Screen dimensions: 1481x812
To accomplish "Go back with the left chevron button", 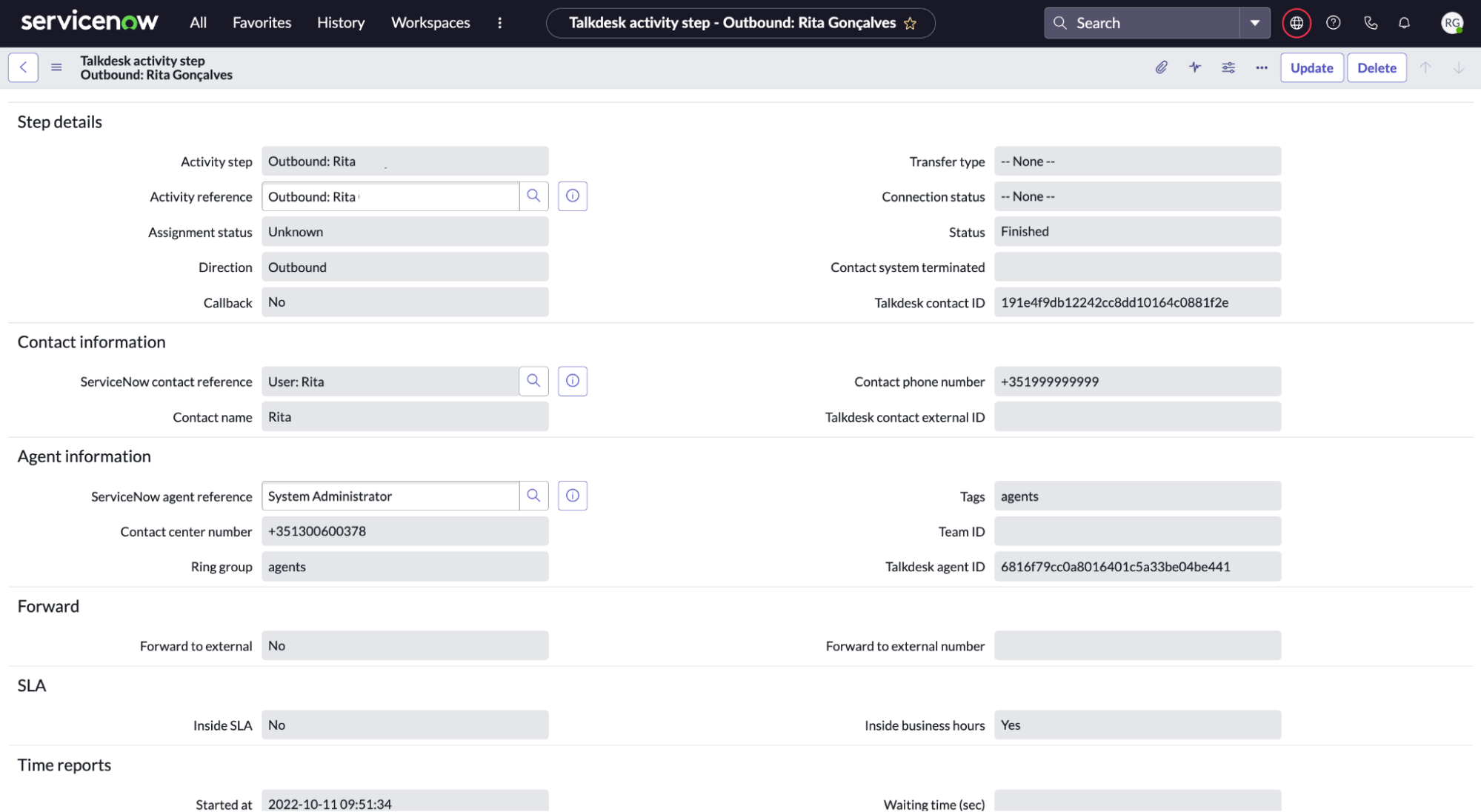I will (23, 67).
